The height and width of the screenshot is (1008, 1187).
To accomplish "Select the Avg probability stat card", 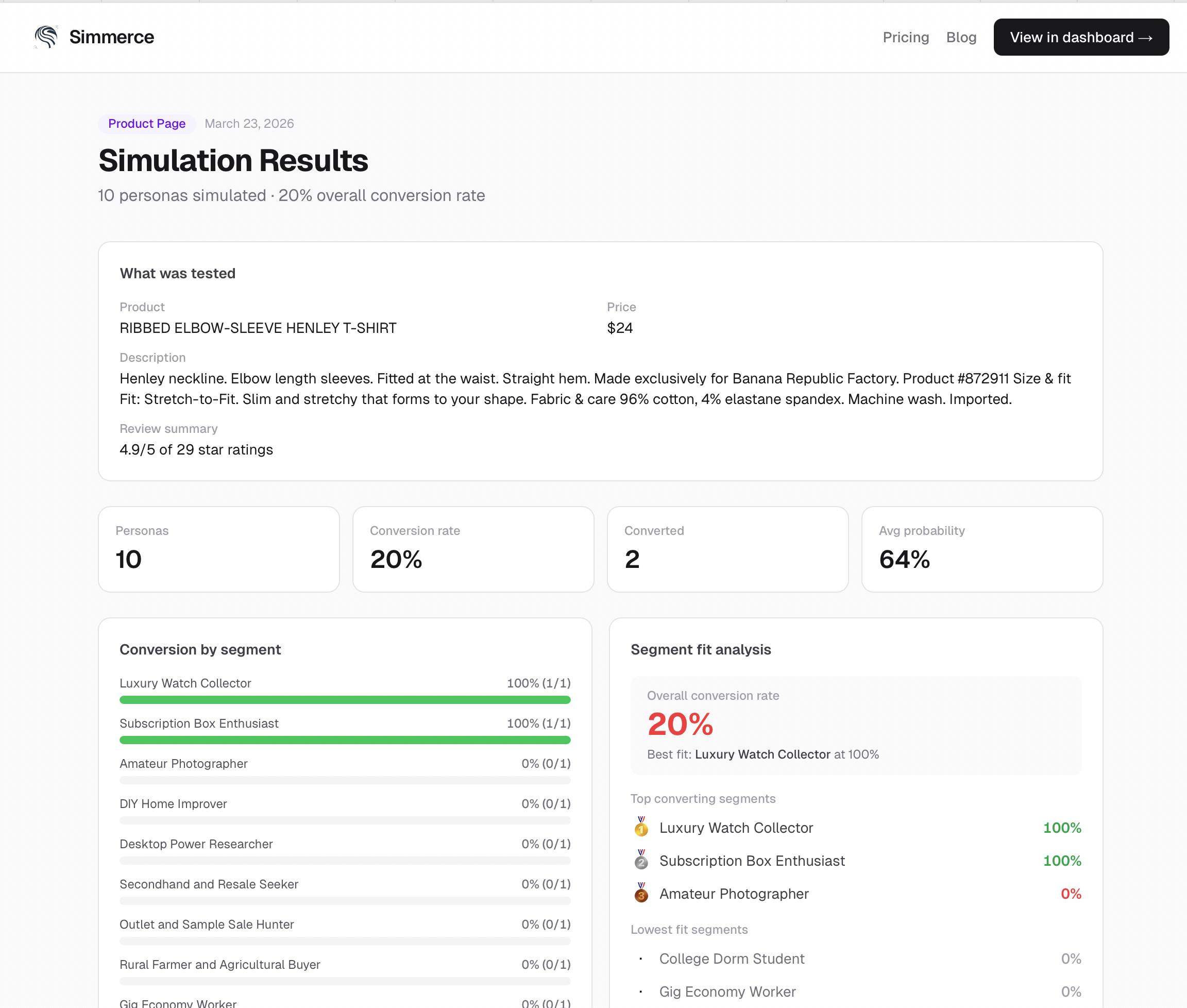I will click(981, 548).
